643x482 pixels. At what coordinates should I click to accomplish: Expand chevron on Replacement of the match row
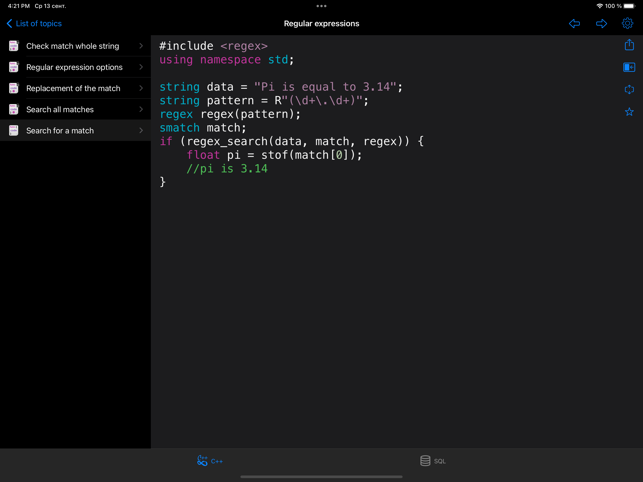coord(141,88)
